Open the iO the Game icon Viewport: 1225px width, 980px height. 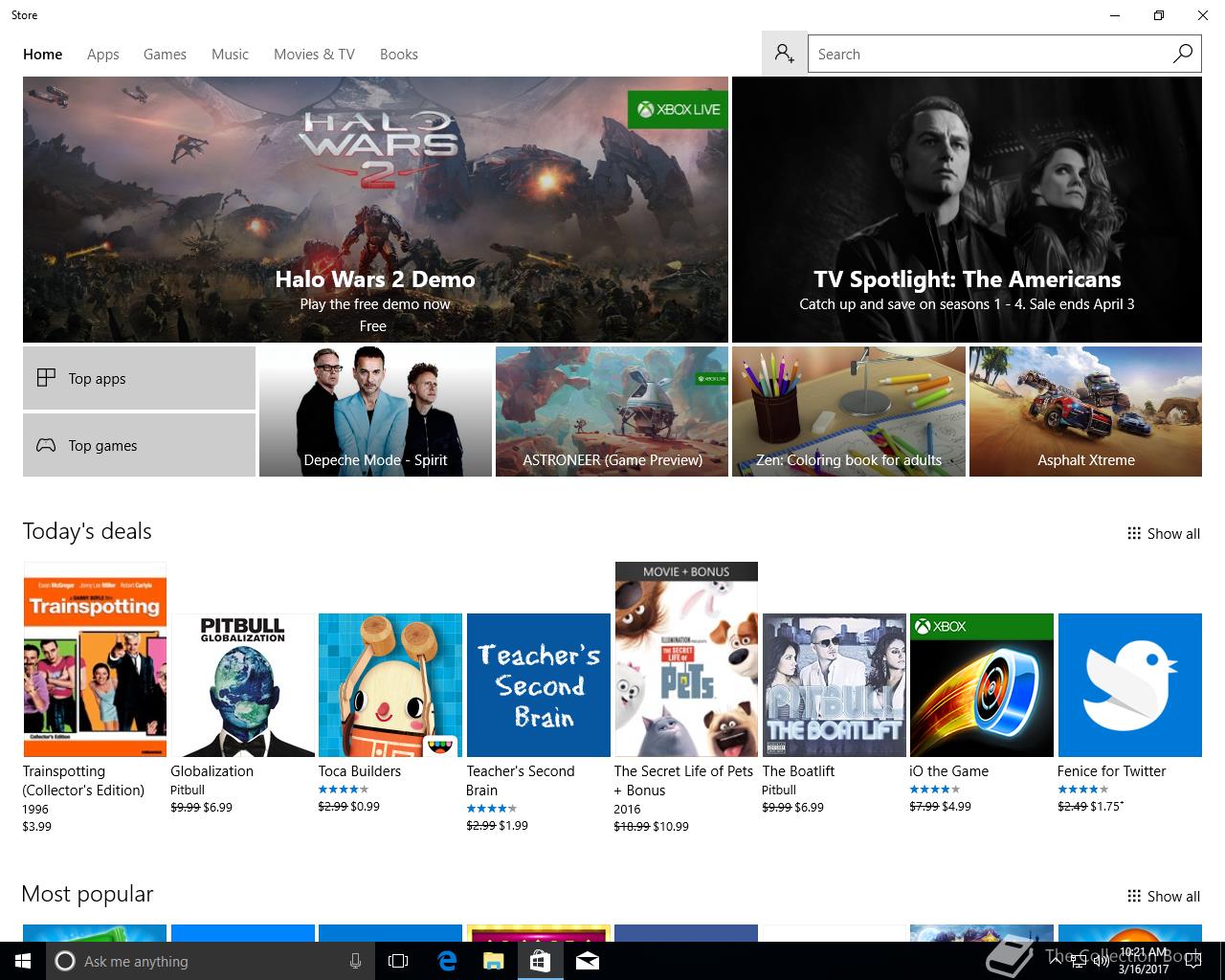pyautogui.click(x=982, y=685)
